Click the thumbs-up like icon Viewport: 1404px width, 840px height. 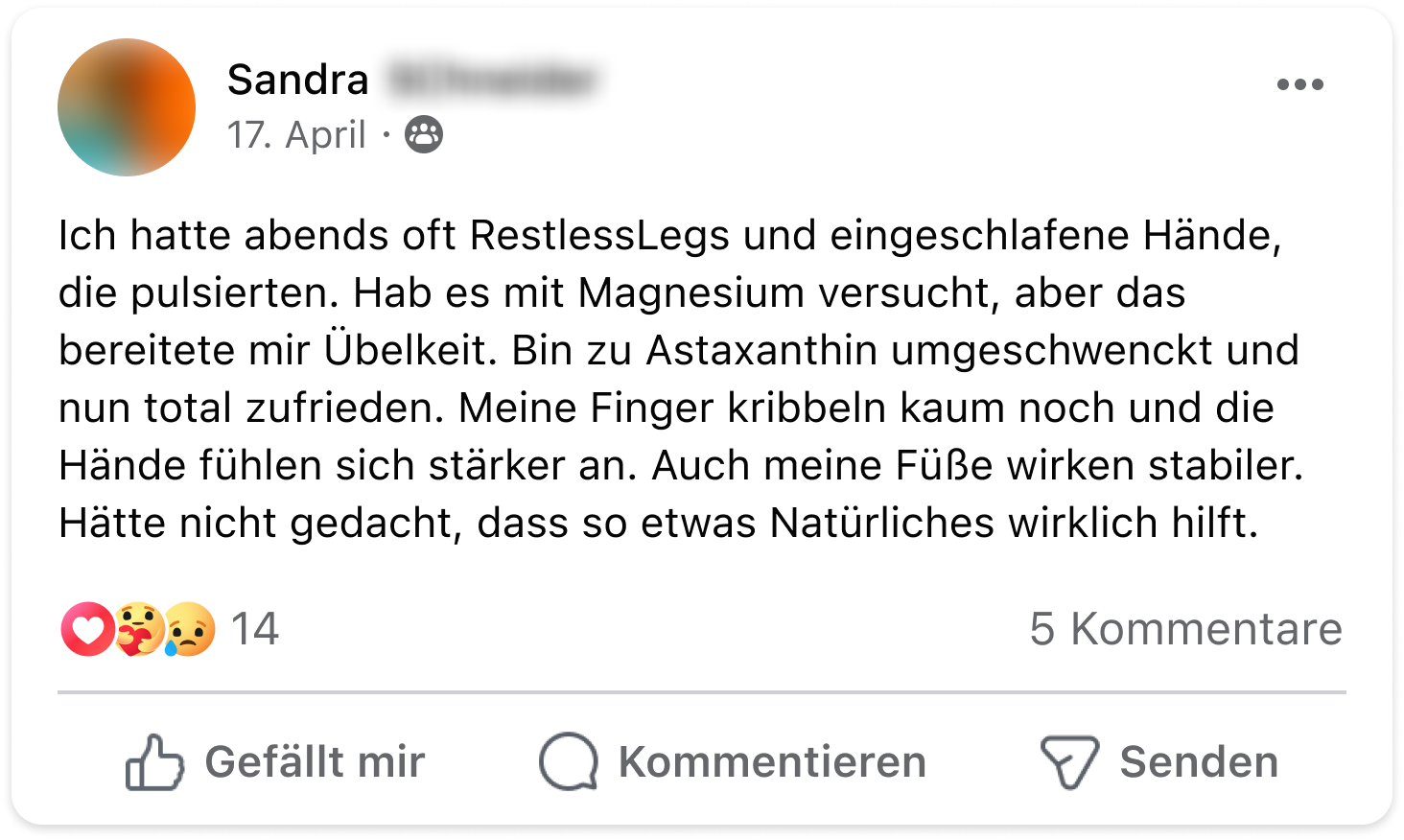tap(154, 762)
